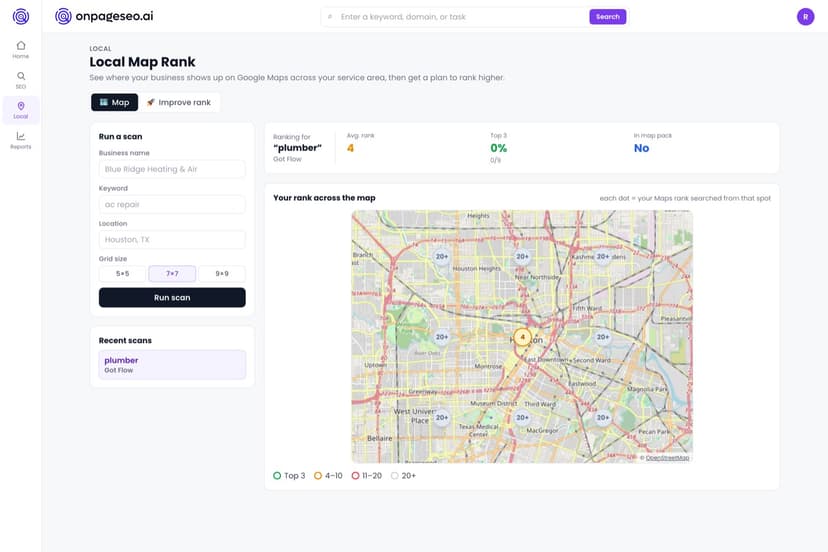Select the 7×7 grid size
Viewport: 828px width, 552px height.
click(x=172, y=274)
